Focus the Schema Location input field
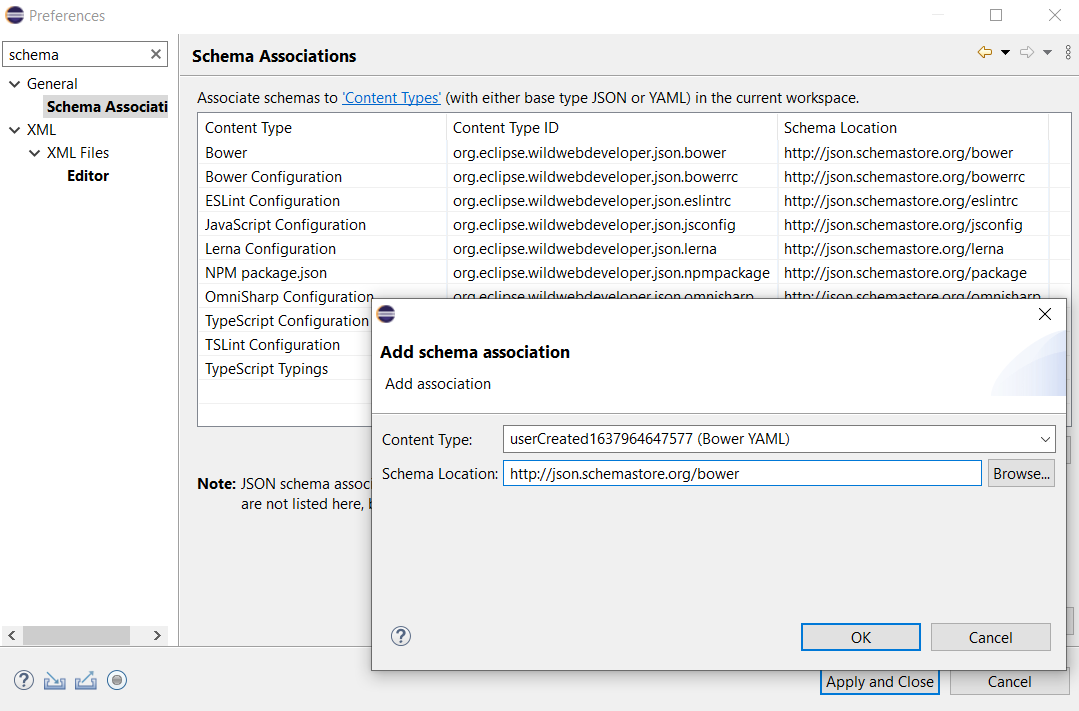1079x711 pixels. point(742,474)
